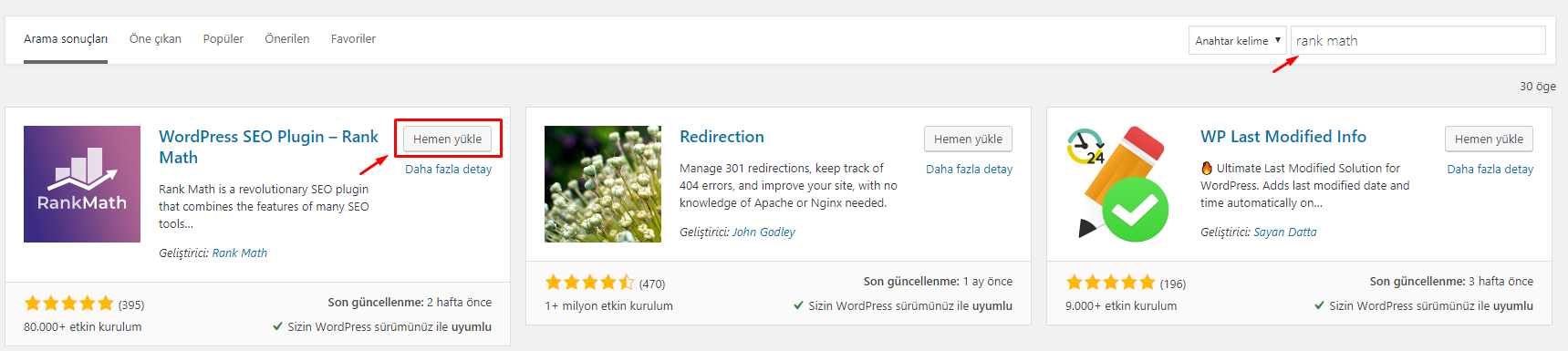Open developer link John Godley

[763, 232]
